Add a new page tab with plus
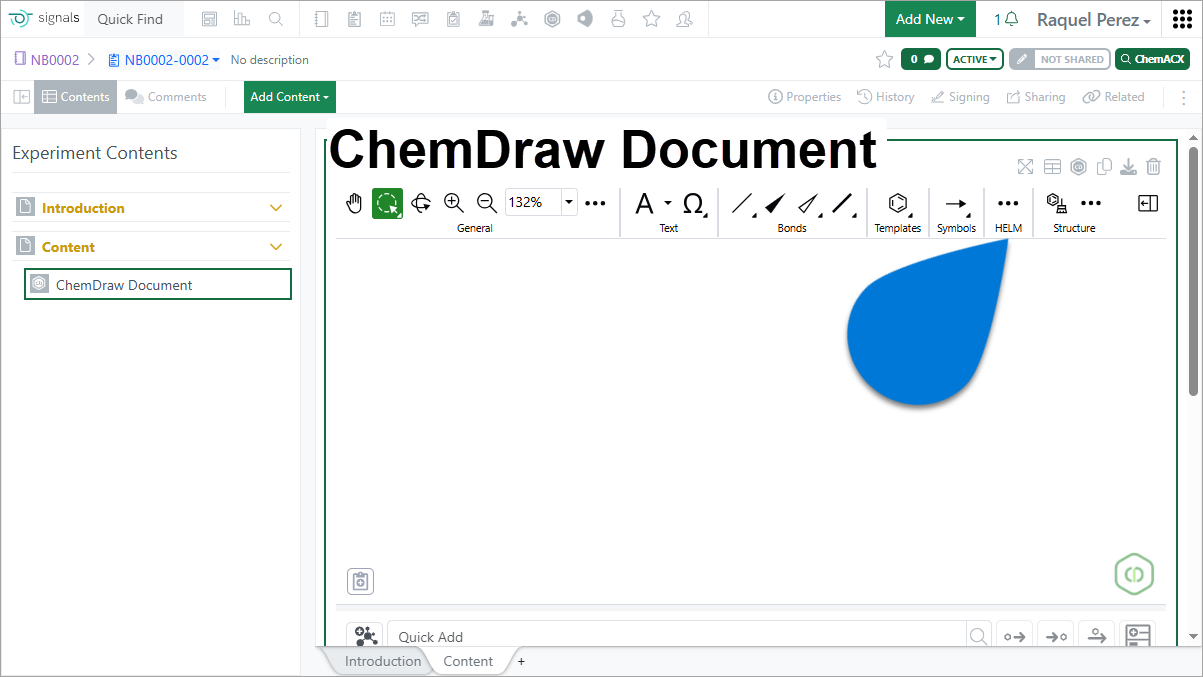Screen dimensions: 1203x677 tap(521, 661)
